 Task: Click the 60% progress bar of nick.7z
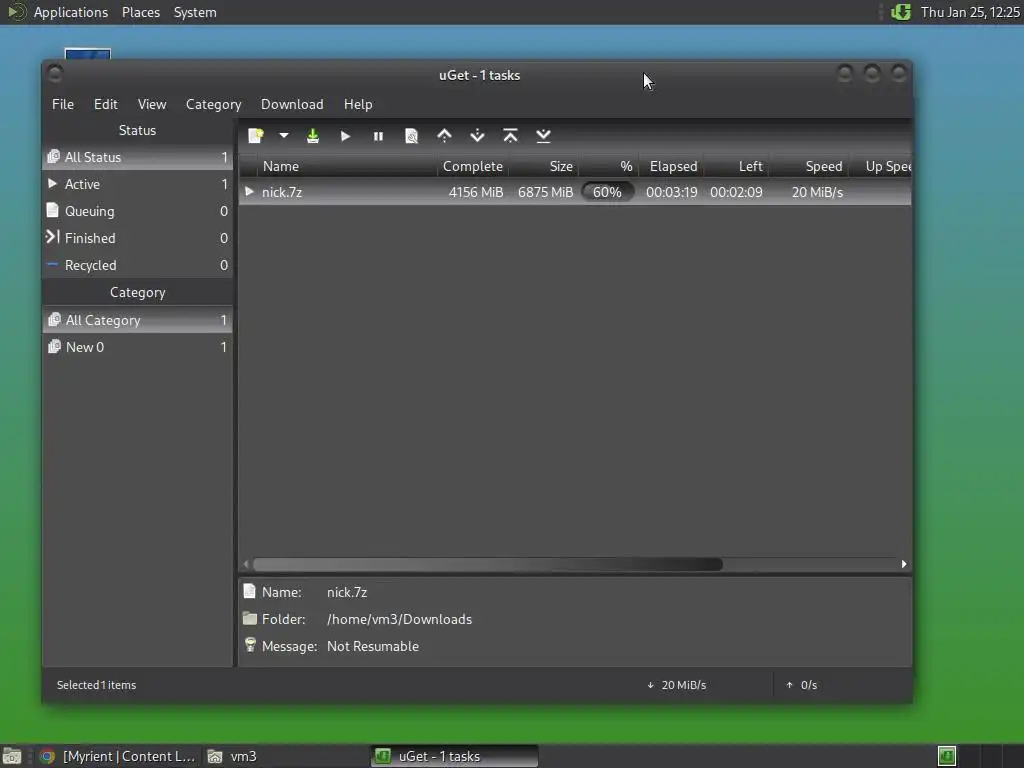607,193
